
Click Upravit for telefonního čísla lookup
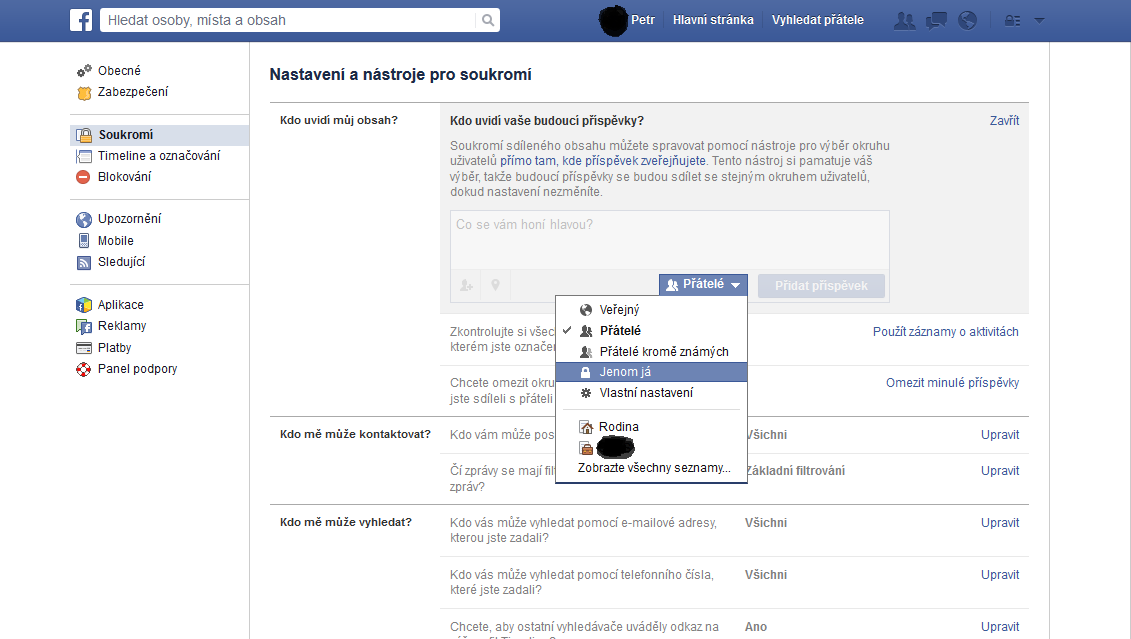point(1000,575)
